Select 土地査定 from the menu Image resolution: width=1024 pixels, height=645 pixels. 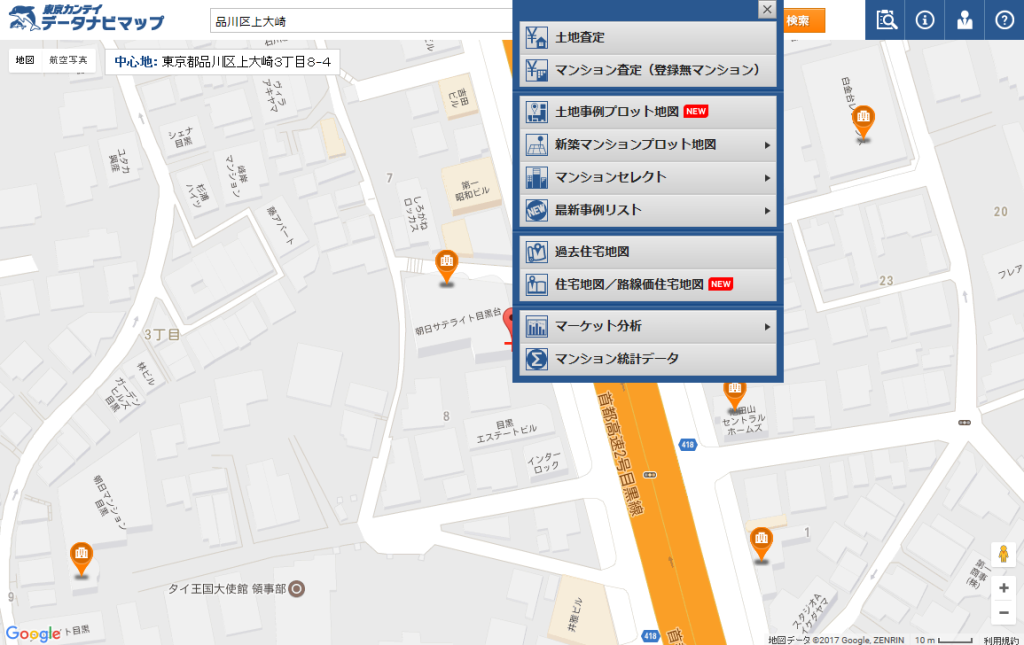pyautogui.click(x=648, y=38)
